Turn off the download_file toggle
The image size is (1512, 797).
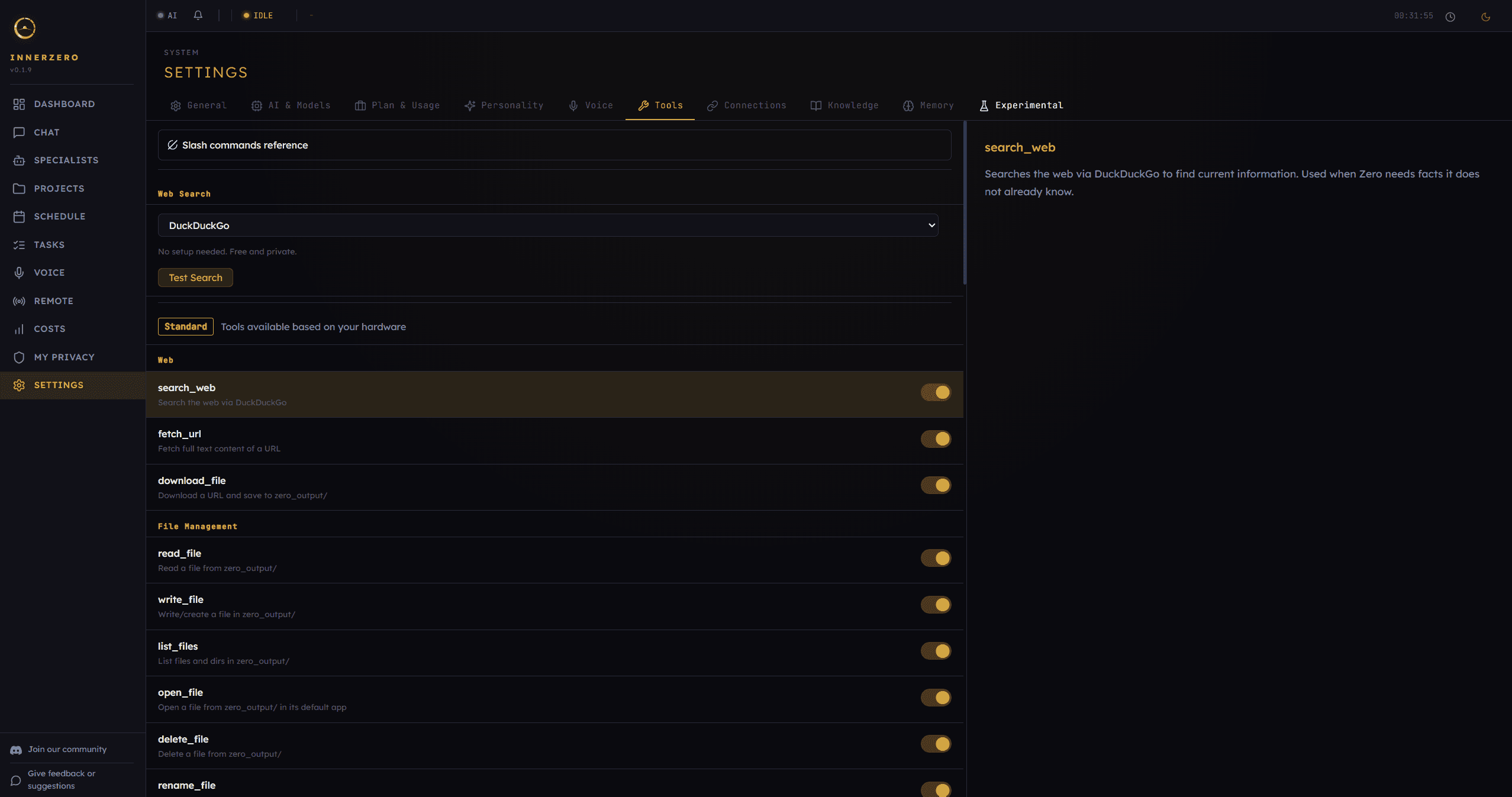point(936,485)
